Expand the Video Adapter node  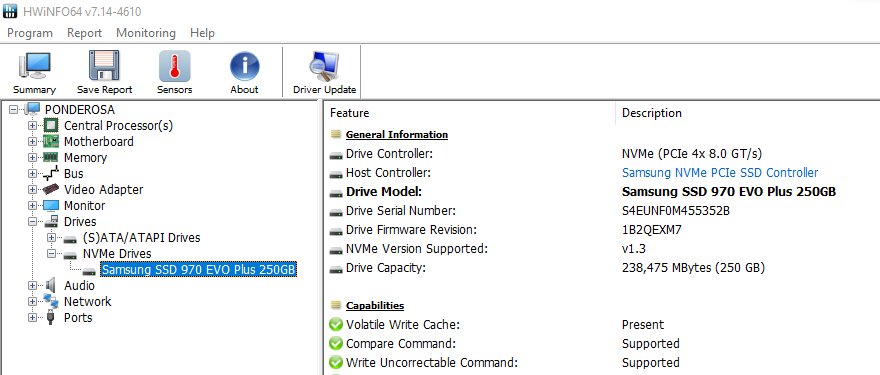[x=33, y=190]
